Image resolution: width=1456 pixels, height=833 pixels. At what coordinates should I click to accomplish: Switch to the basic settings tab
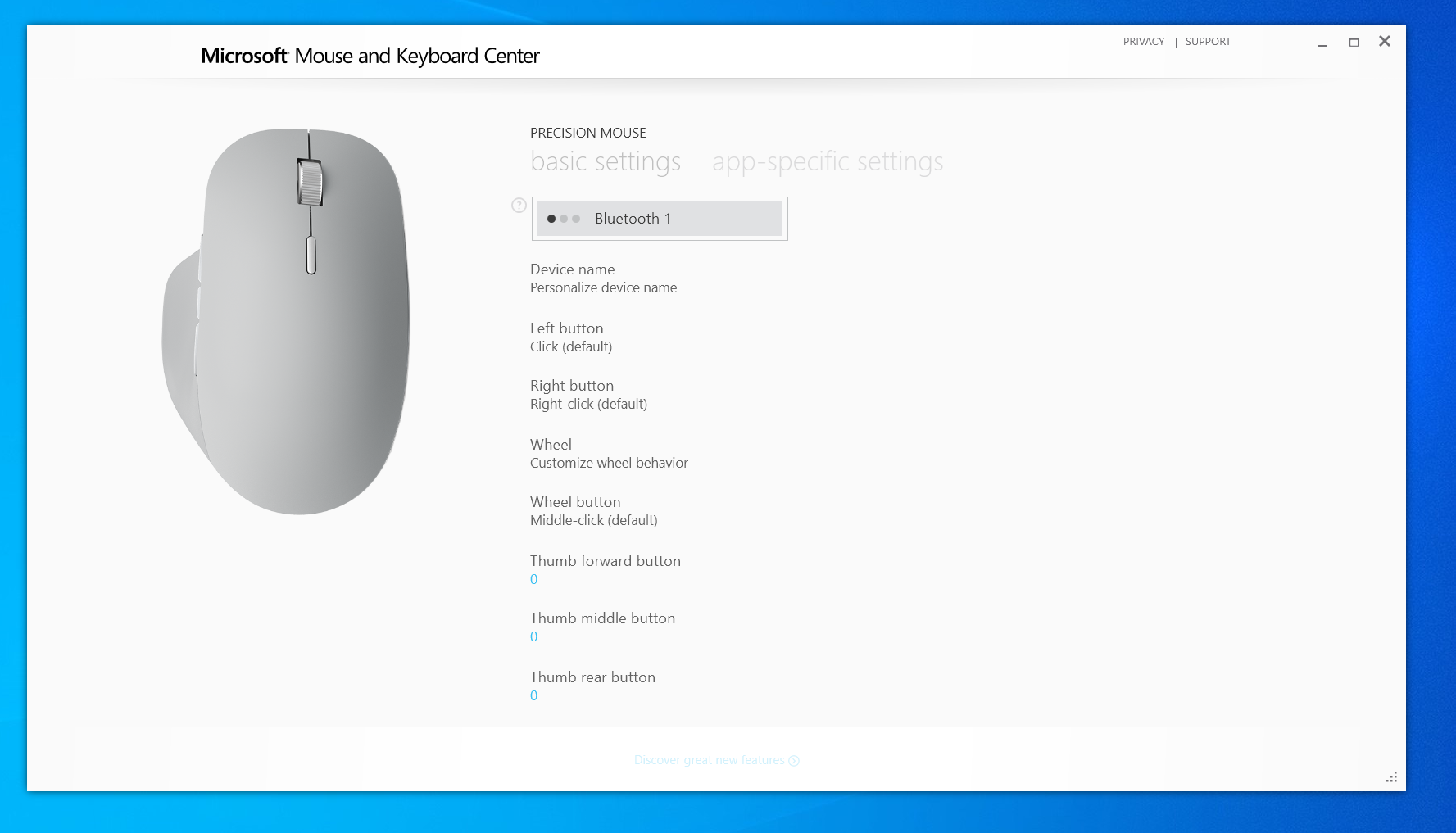606,162
